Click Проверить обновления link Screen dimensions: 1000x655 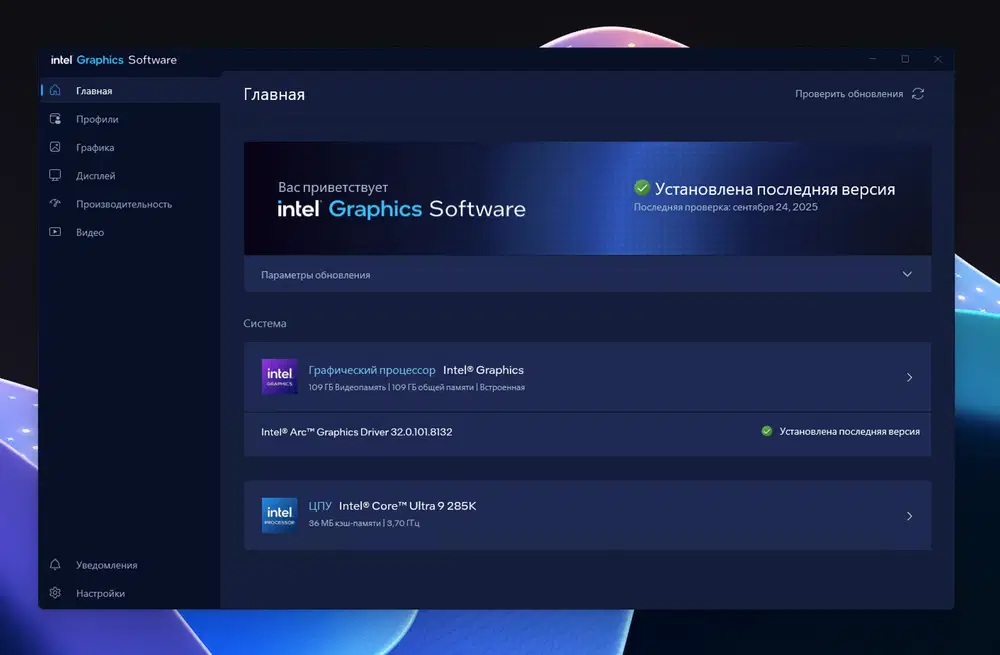pos(849,94)
